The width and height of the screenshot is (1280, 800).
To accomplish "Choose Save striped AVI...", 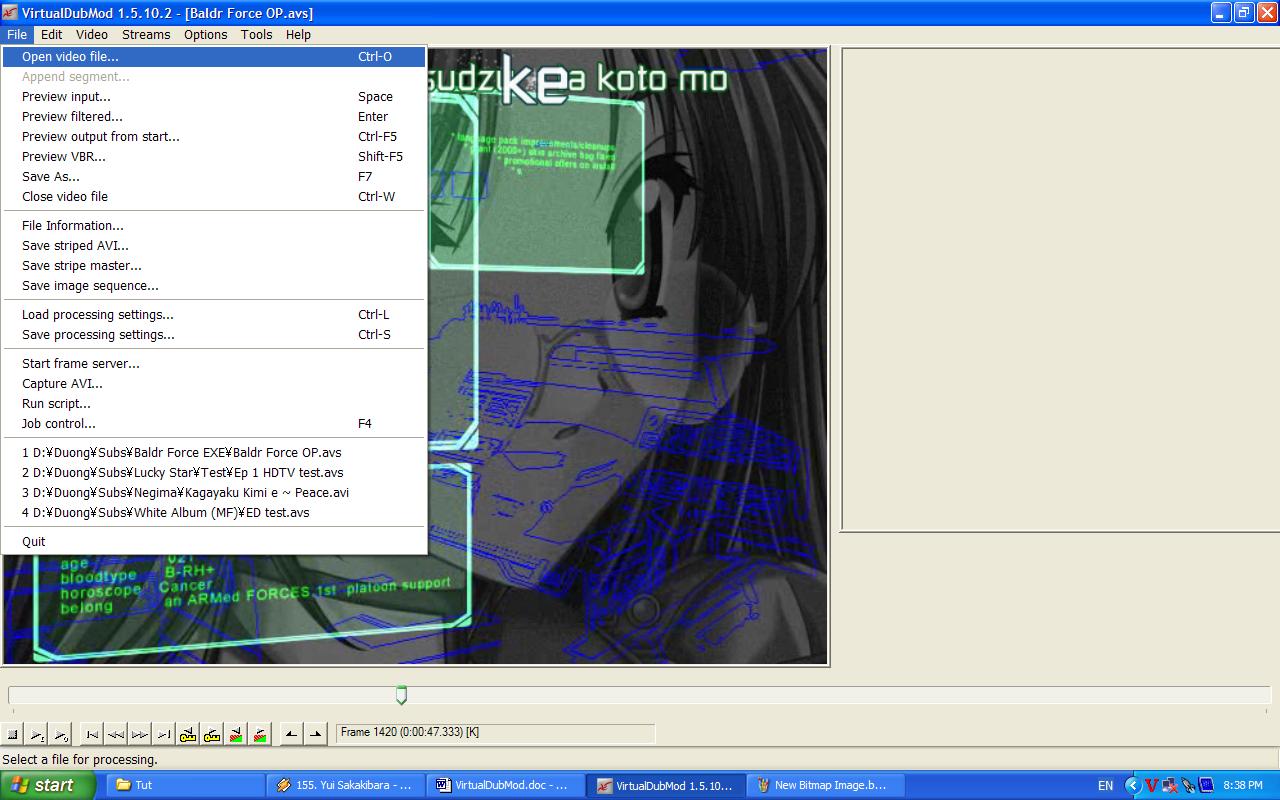I will (214, 246).
